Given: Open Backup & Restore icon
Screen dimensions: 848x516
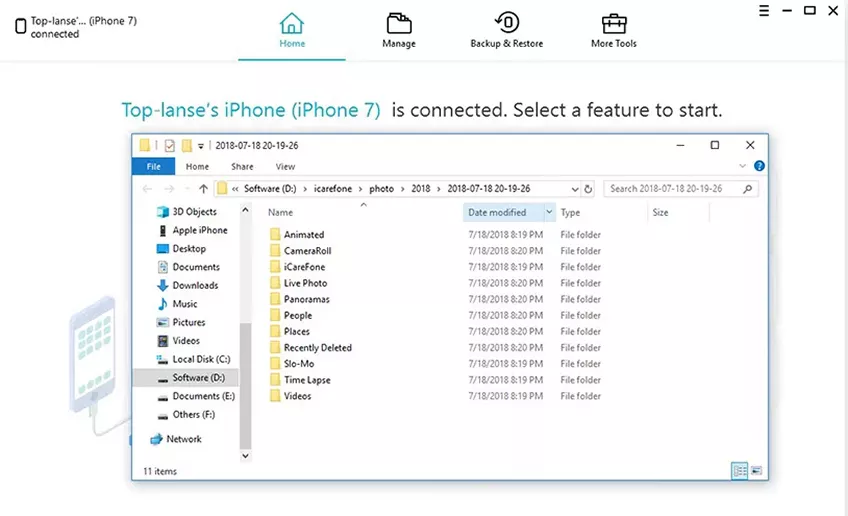Looking at the screenshot, I should point(507,23).
